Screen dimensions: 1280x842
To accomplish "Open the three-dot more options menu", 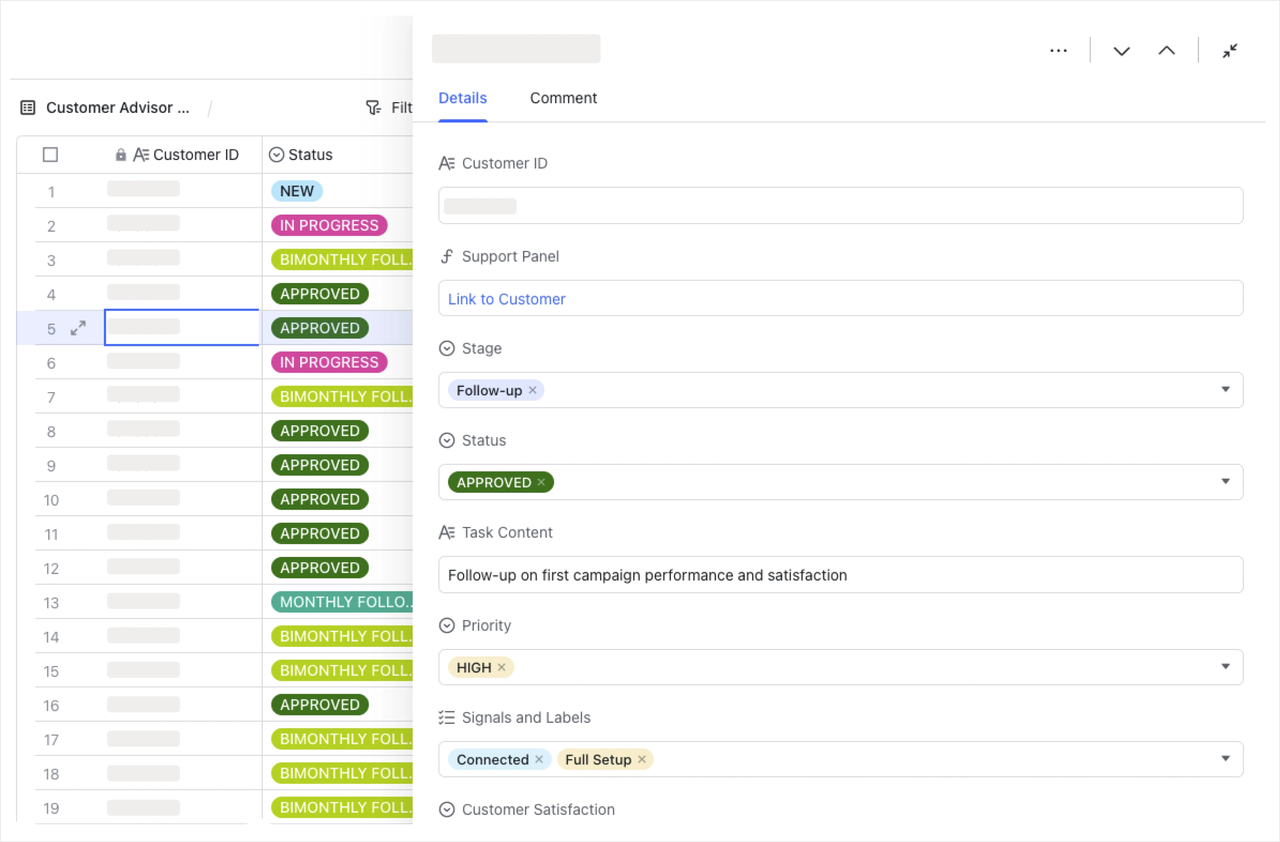I will pyautogui.click(x=1058, y=51).
